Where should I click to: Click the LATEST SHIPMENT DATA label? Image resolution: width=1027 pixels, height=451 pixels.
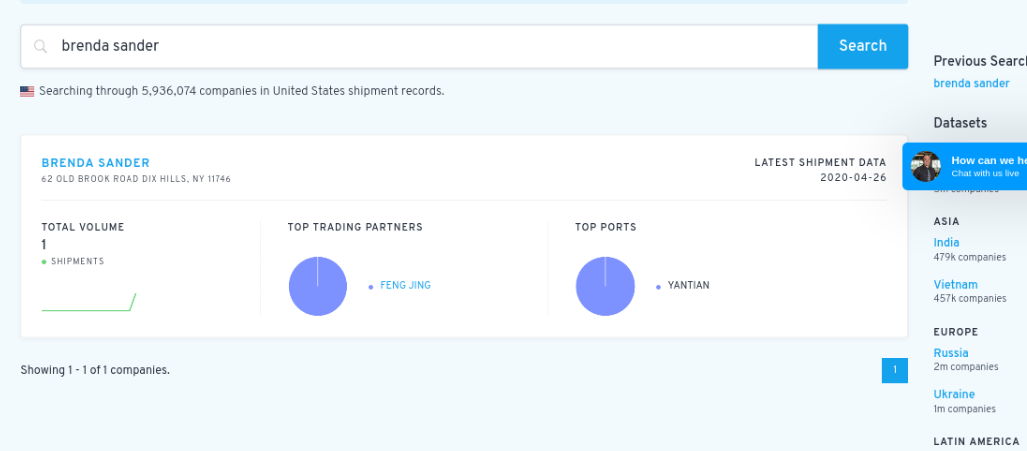(821, 162)
